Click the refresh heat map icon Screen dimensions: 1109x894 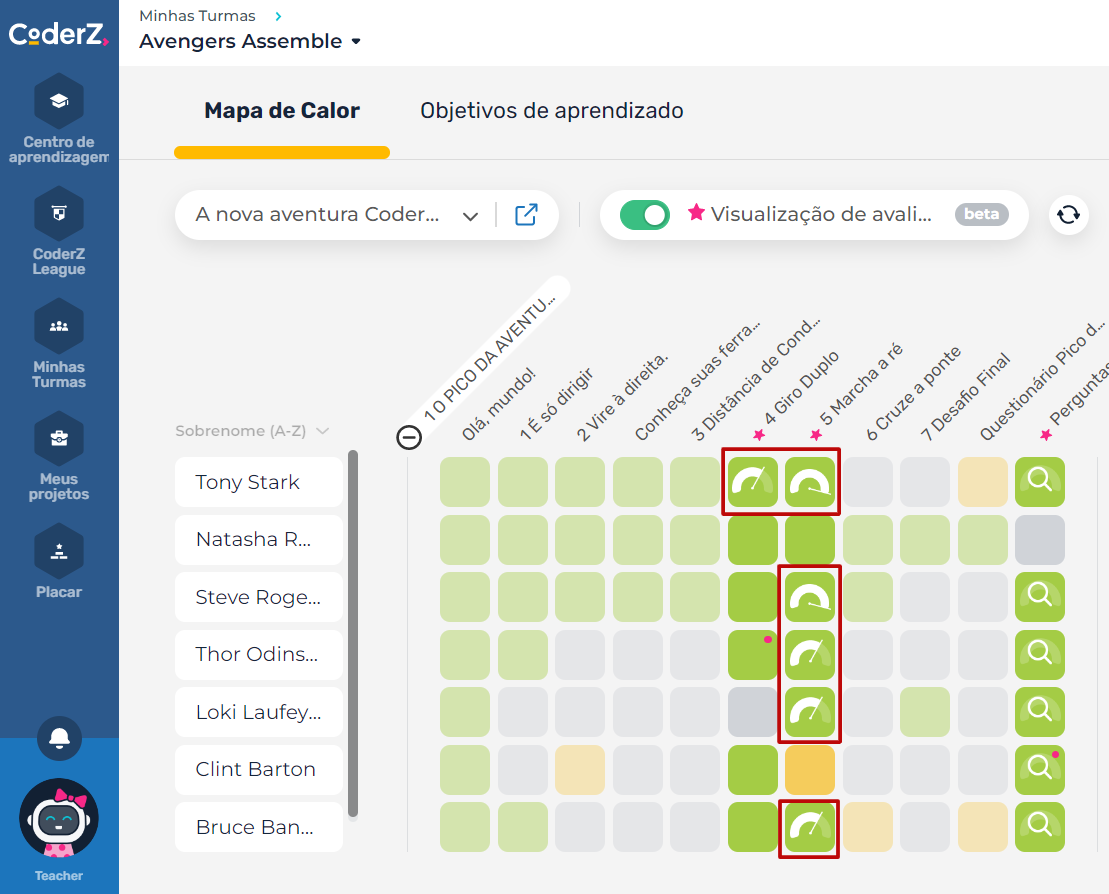(x=1068, y=215)
